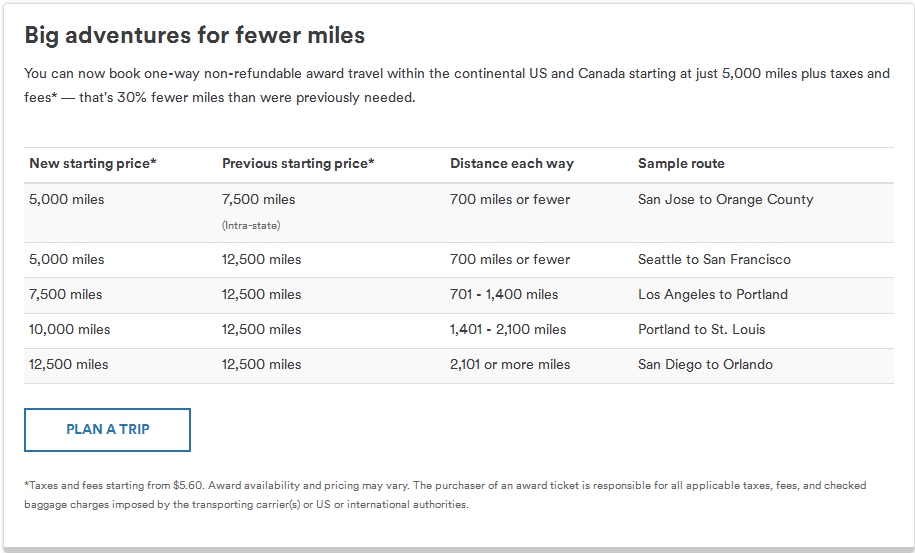Click the 'Distance each way' column header
Viewport: 915px width, 553px height.
pos(512,163)
